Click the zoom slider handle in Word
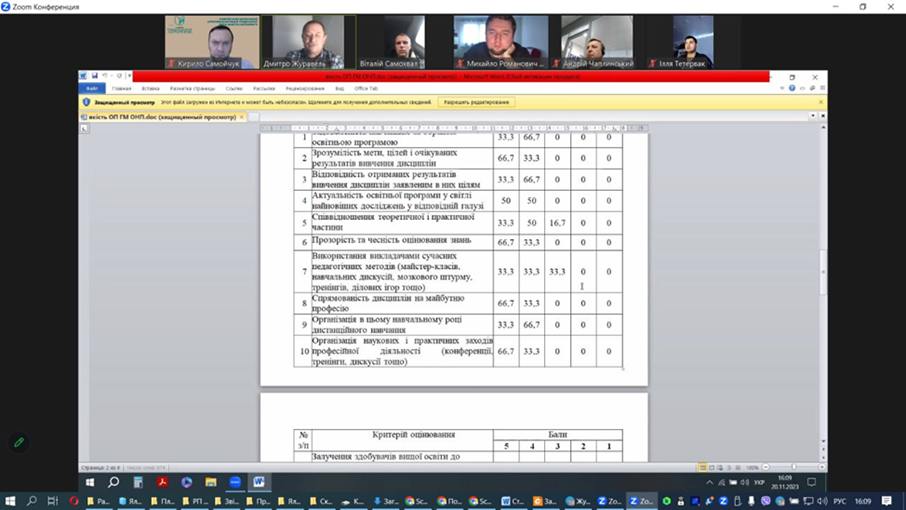The height and width of the screenshot is (510, 906). pos(794,467)
